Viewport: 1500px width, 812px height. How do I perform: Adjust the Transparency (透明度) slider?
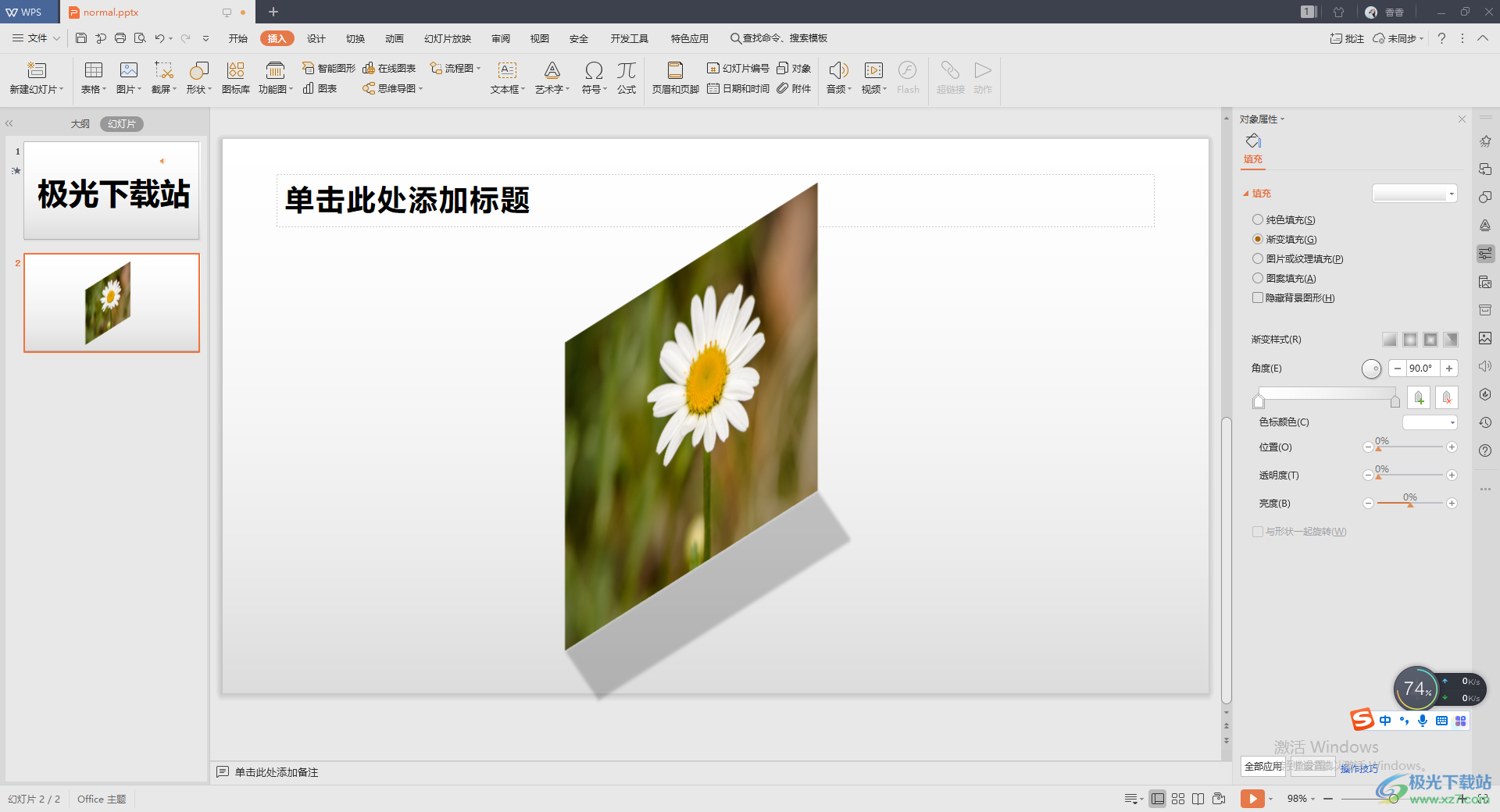coord(1409,475)
